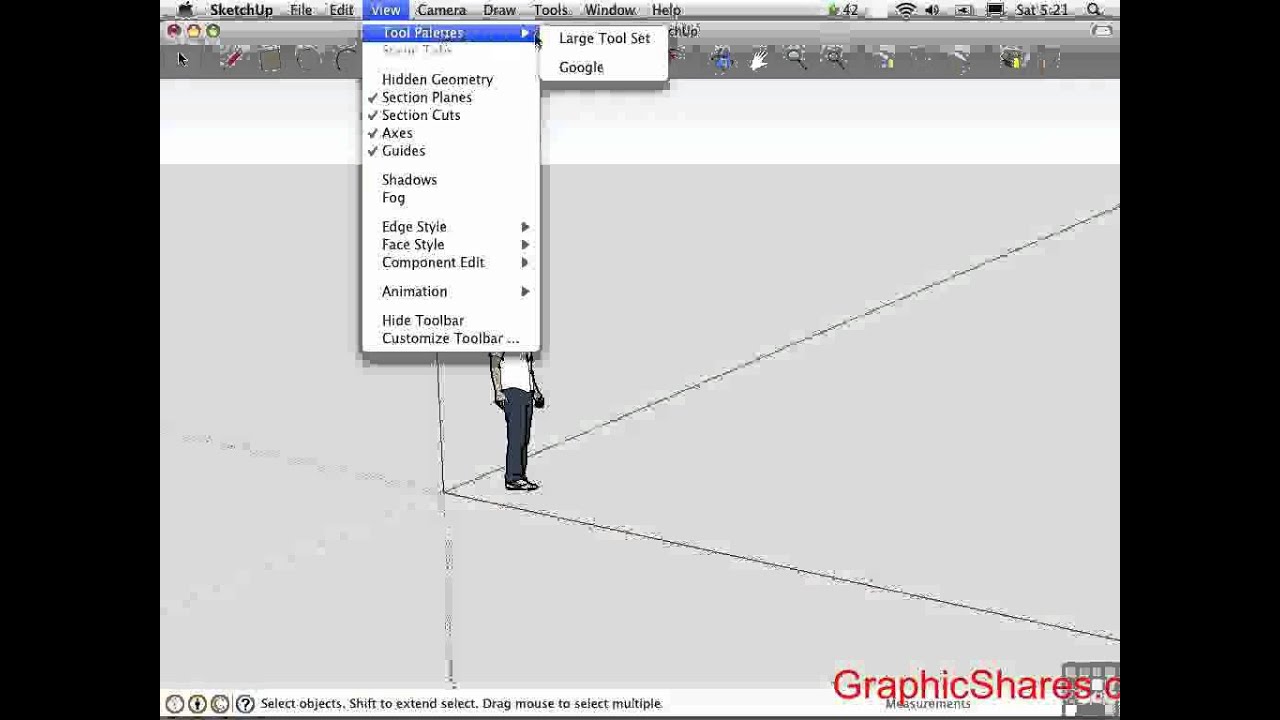Open the Apple menu
This screenshot has height=720, width=1280.
[185, 10]
